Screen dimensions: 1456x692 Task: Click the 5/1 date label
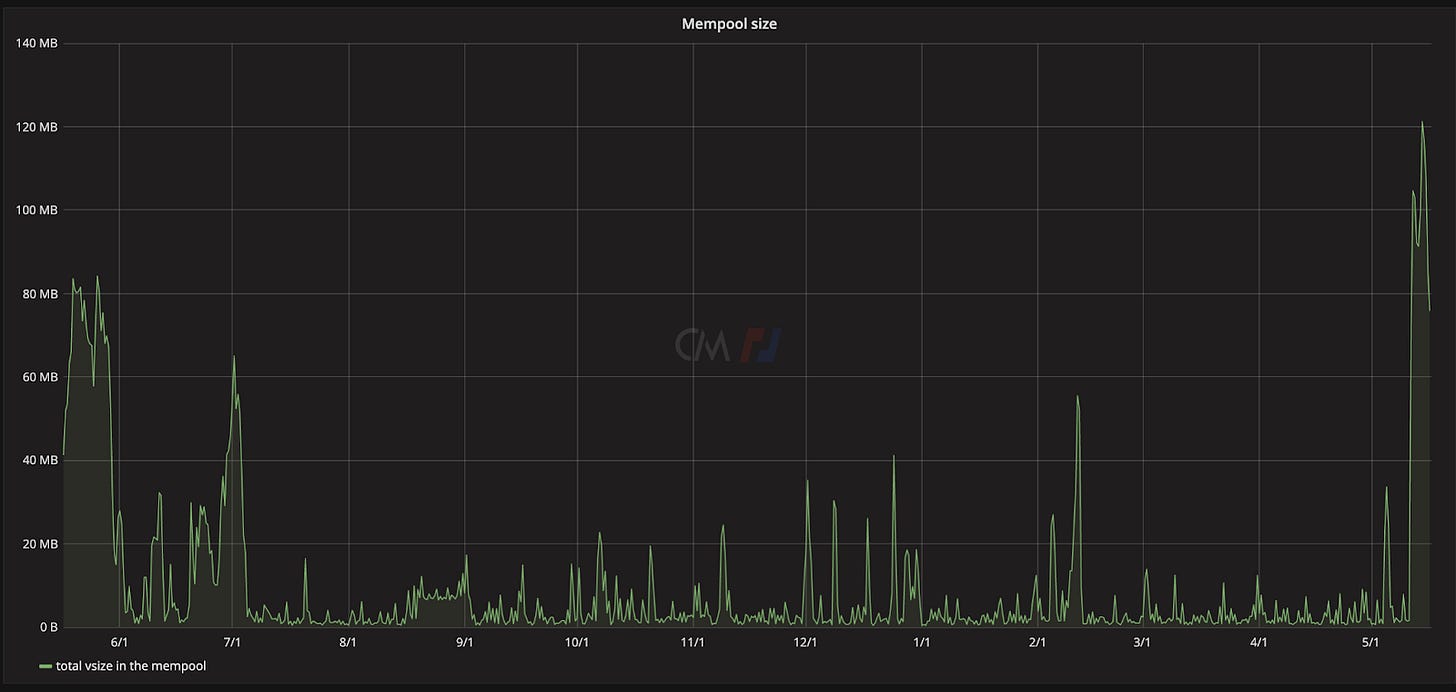pyautogui.click(x=1371, y=642)
